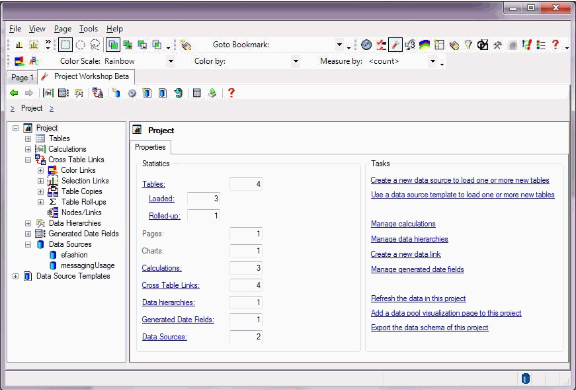This screenshot has height=390, width=576.
Task: Select messagingUsage data source in tree
Action: click(x=87, y=266)
